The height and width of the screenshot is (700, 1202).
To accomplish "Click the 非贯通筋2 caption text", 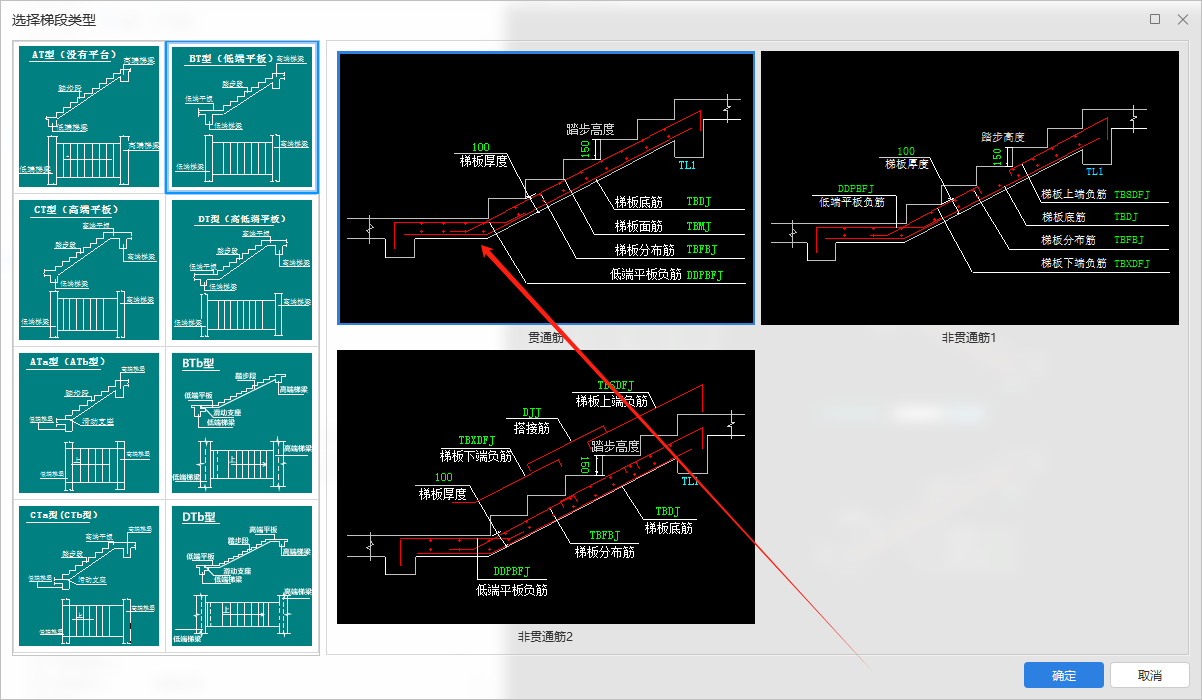I will (x=546, y=636).
